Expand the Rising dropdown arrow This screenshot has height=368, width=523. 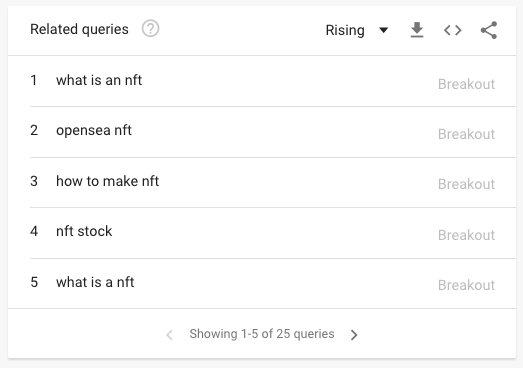pyautogui.click(x=384, y=30)
